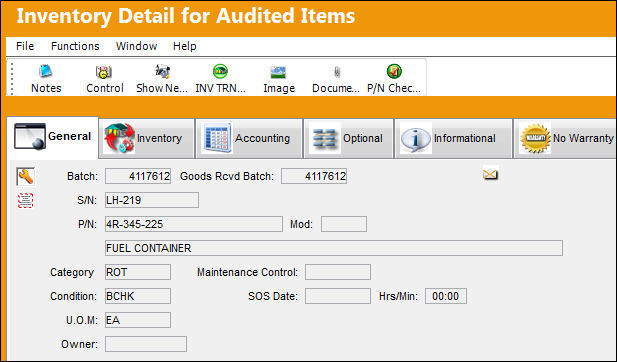Open the Help menu

pyautogui.click(x=185, y=46)
